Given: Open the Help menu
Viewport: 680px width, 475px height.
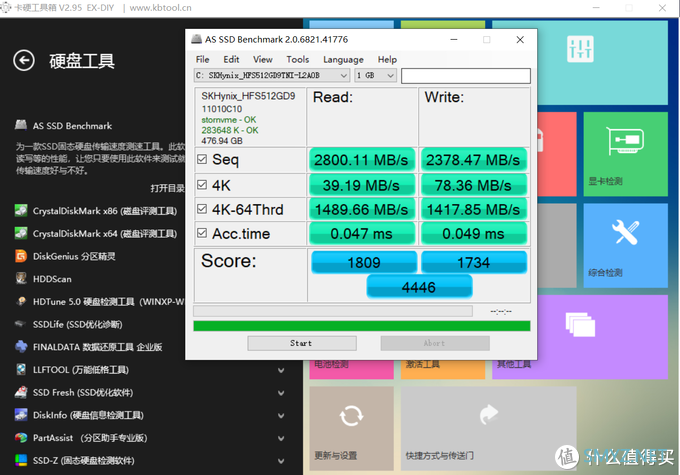Looking at the screenshot, I should tap(387, 59).
